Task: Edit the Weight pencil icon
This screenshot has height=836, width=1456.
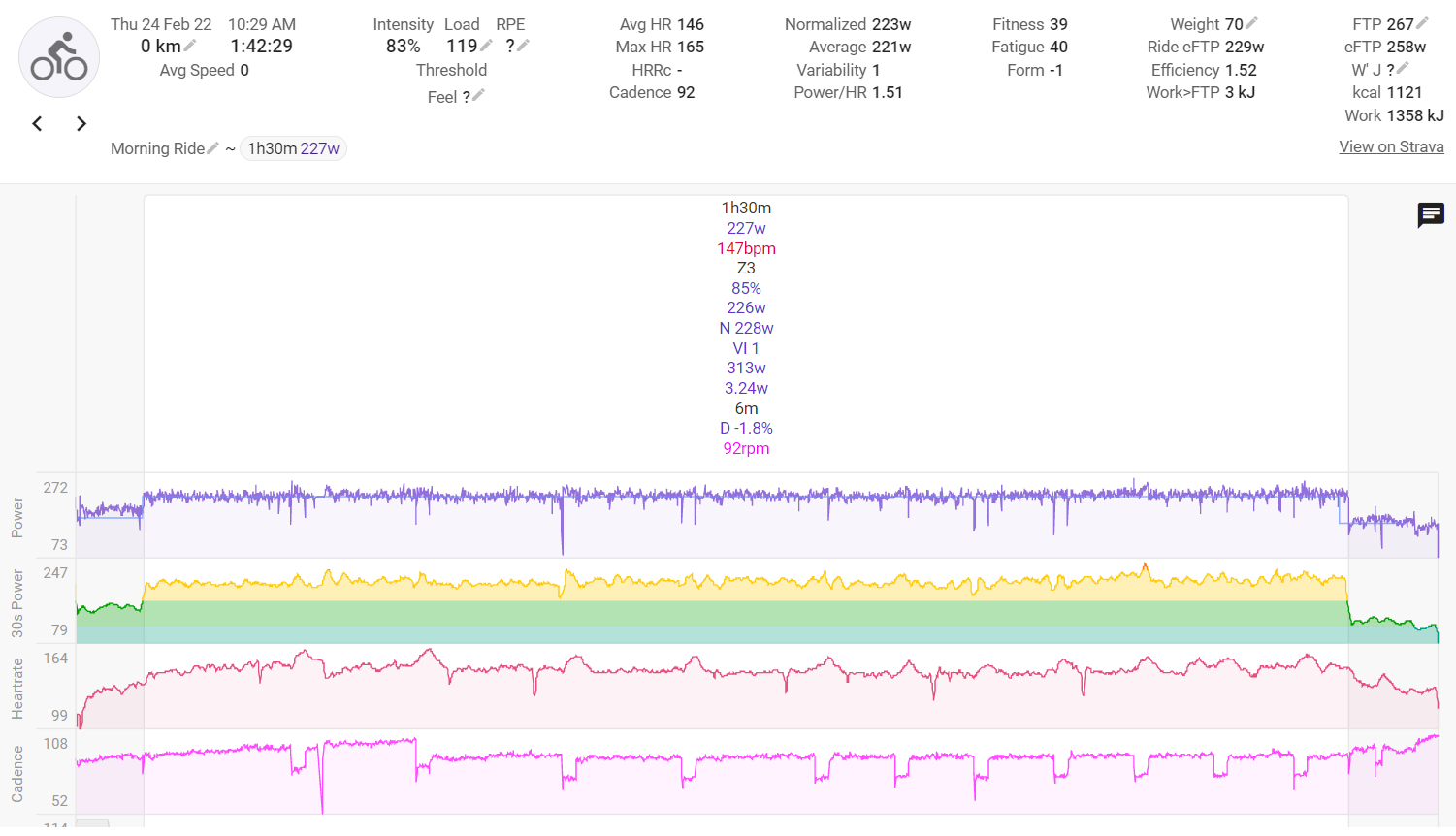Action: click(1251, 23)
